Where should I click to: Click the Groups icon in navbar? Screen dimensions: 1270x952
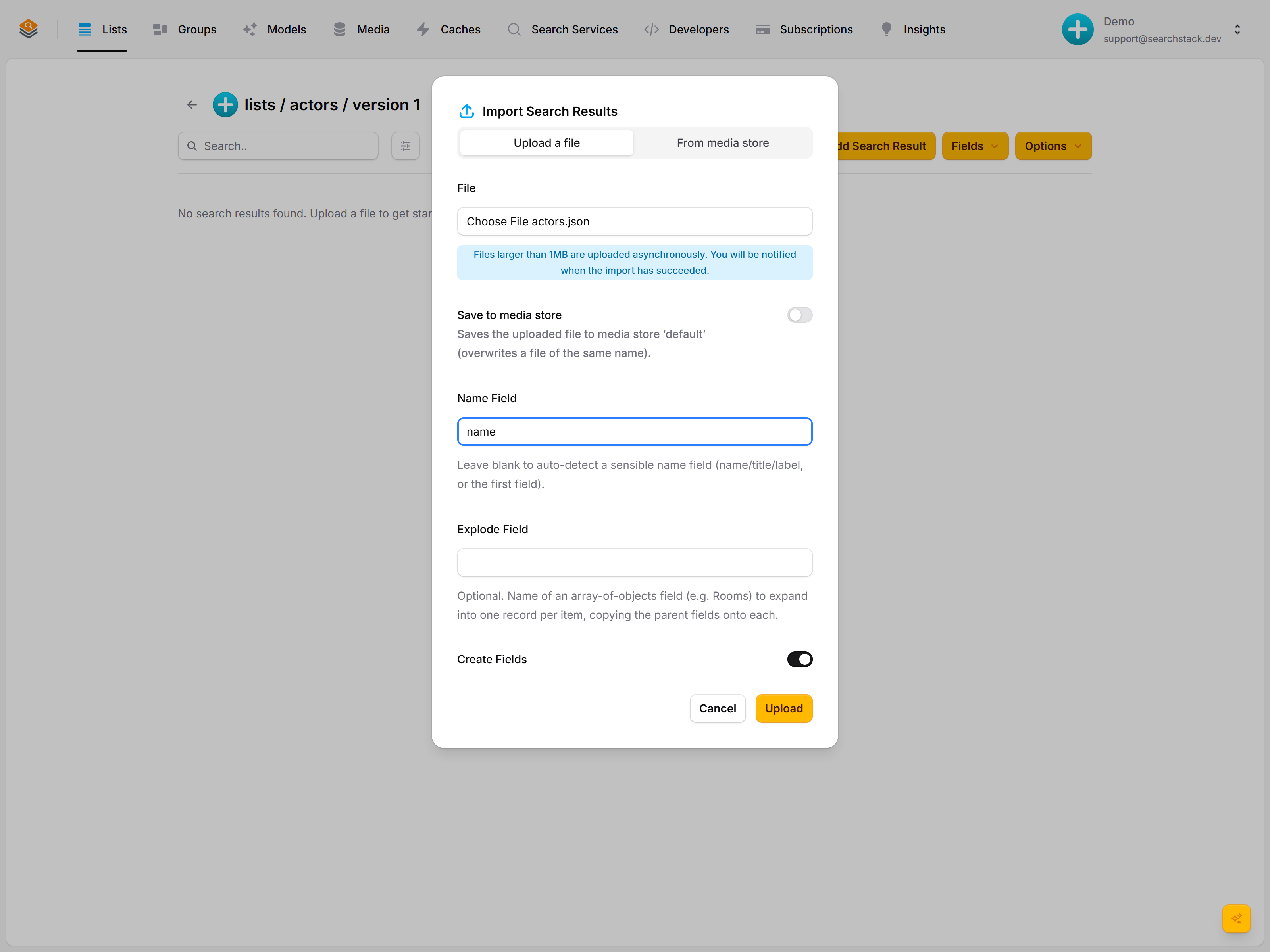160,29
